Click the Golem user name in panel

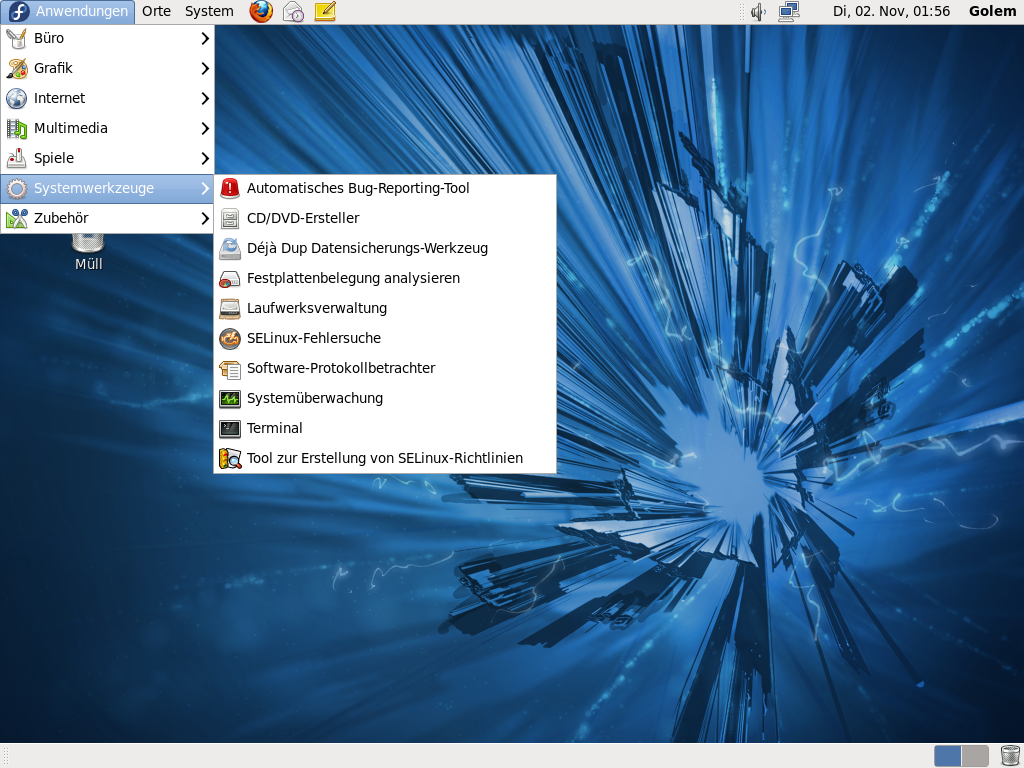(x=993, y=12)
